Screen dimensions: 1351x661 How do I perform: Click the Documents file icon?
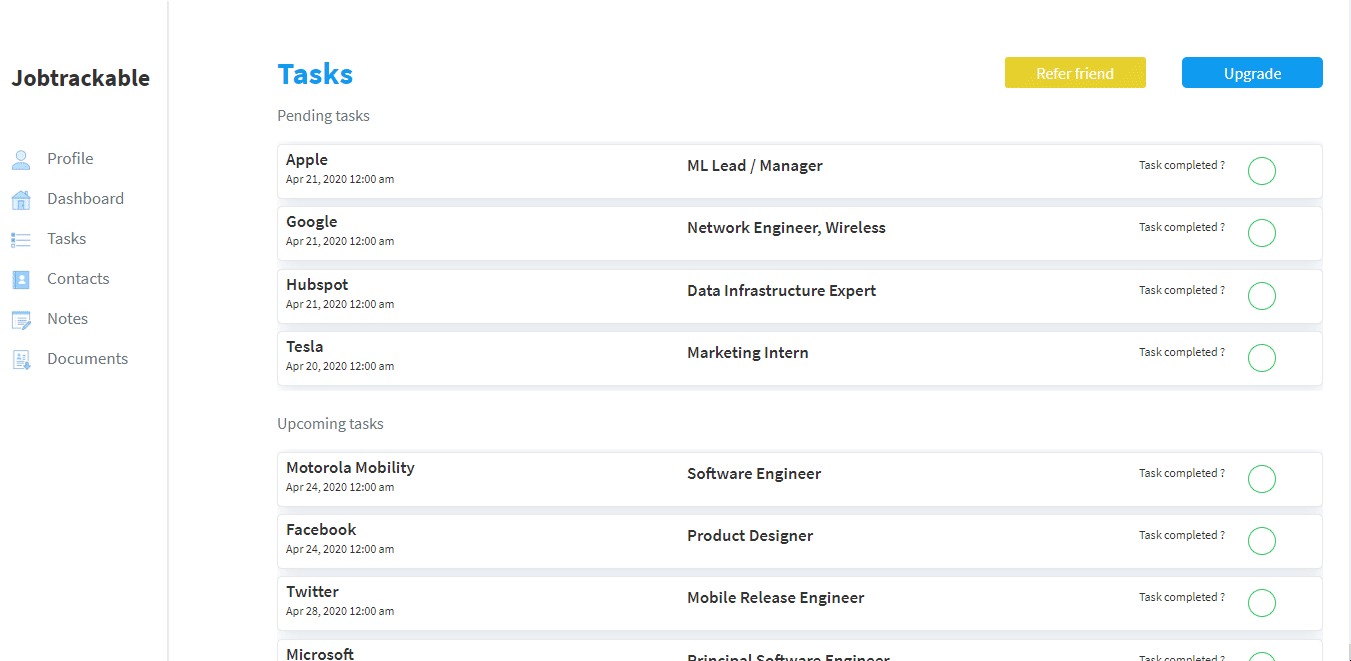tap(21, 359)
